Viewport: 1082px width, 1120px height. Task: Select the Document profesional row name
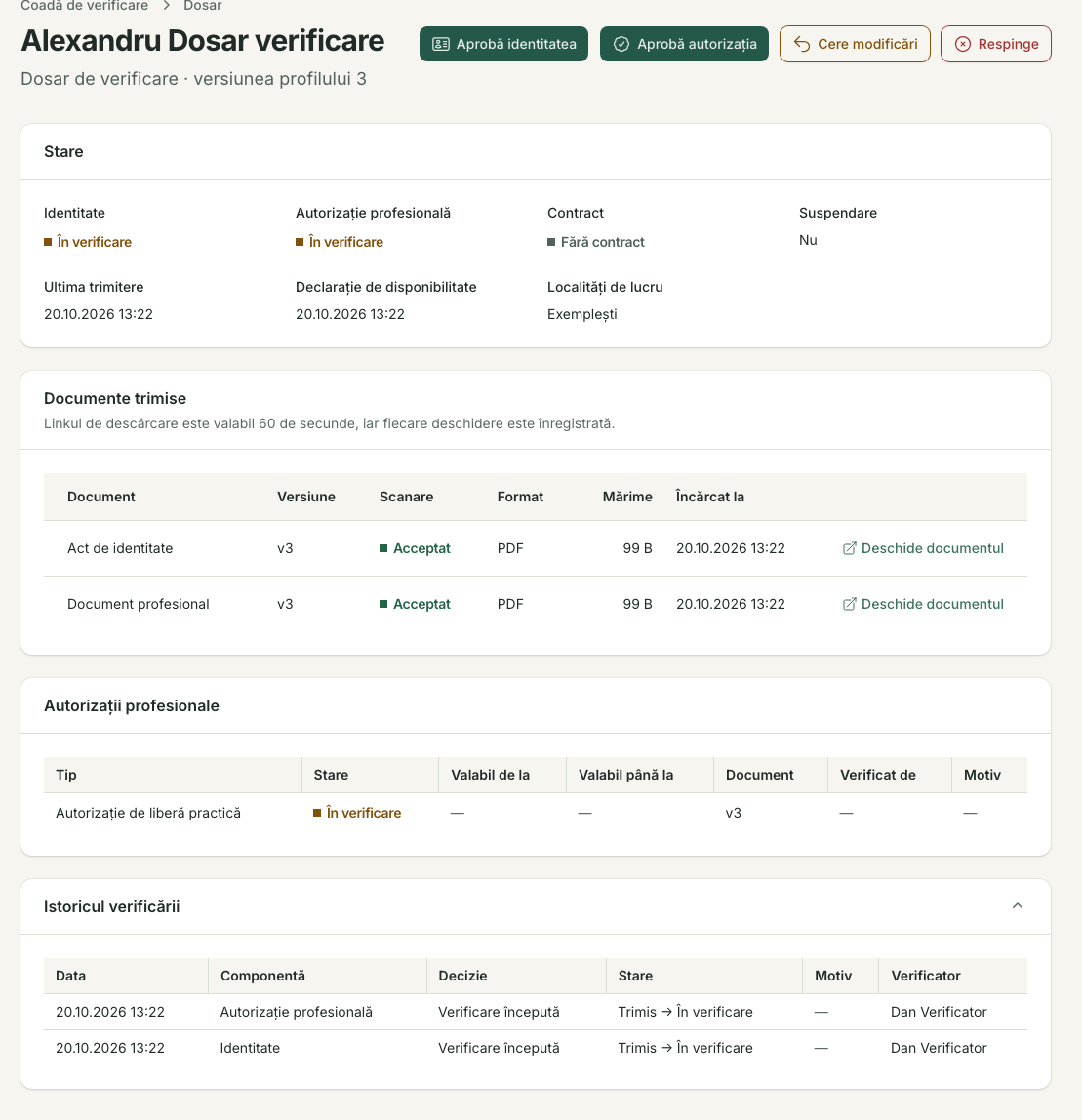(x=138, y=604)
